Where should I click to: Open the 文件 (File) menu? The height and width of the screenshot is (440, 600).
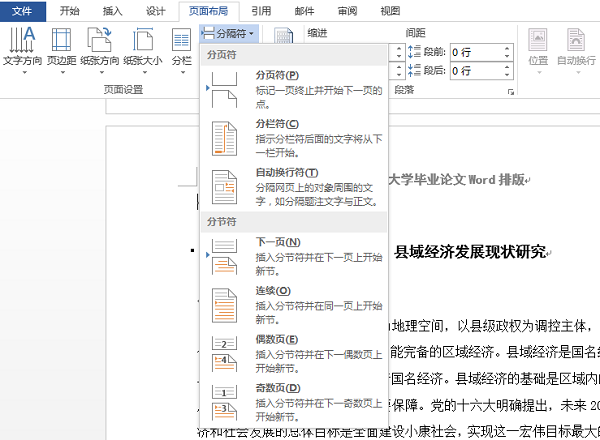coord(23,11)
